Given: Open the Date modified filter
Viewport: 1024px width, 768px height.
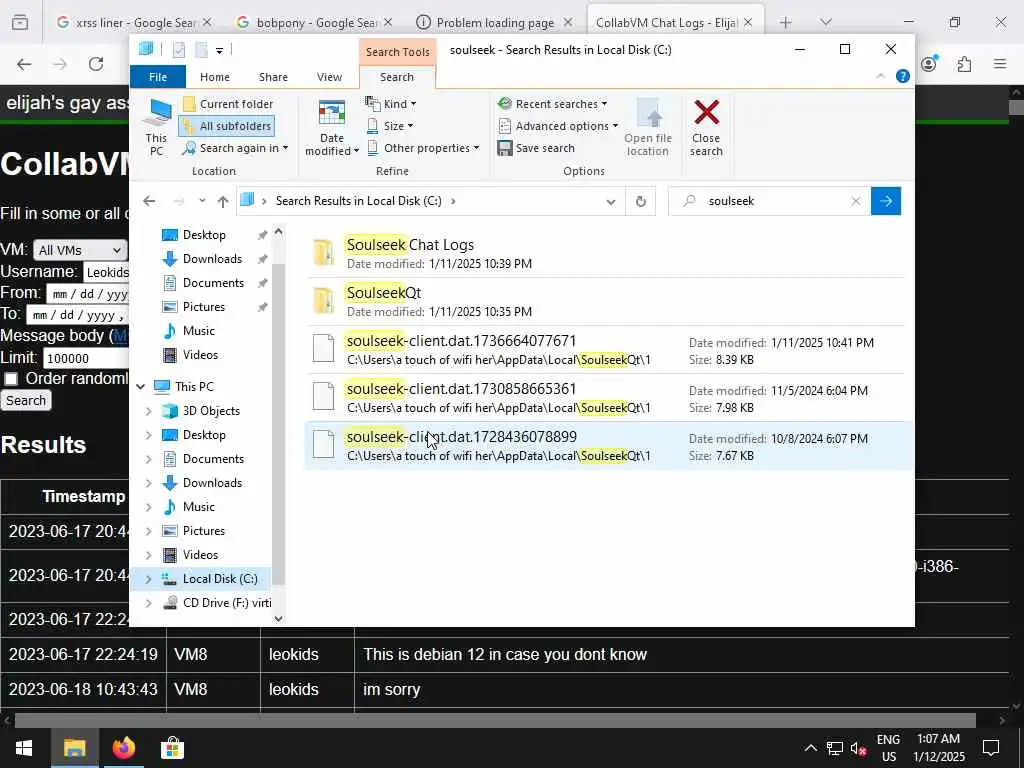Looking at the screenshot, I should click(x=332, y=127).
